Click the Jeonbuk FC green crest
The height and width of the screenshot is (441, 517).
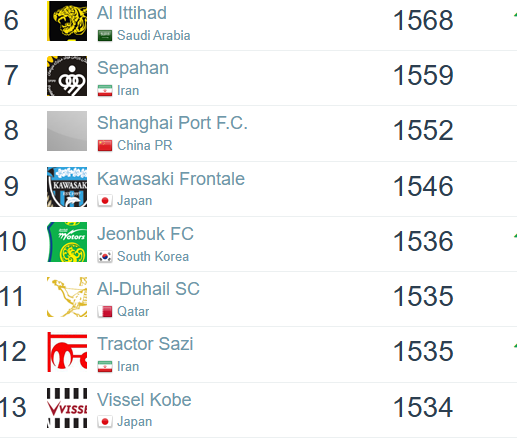click(67, 242)
